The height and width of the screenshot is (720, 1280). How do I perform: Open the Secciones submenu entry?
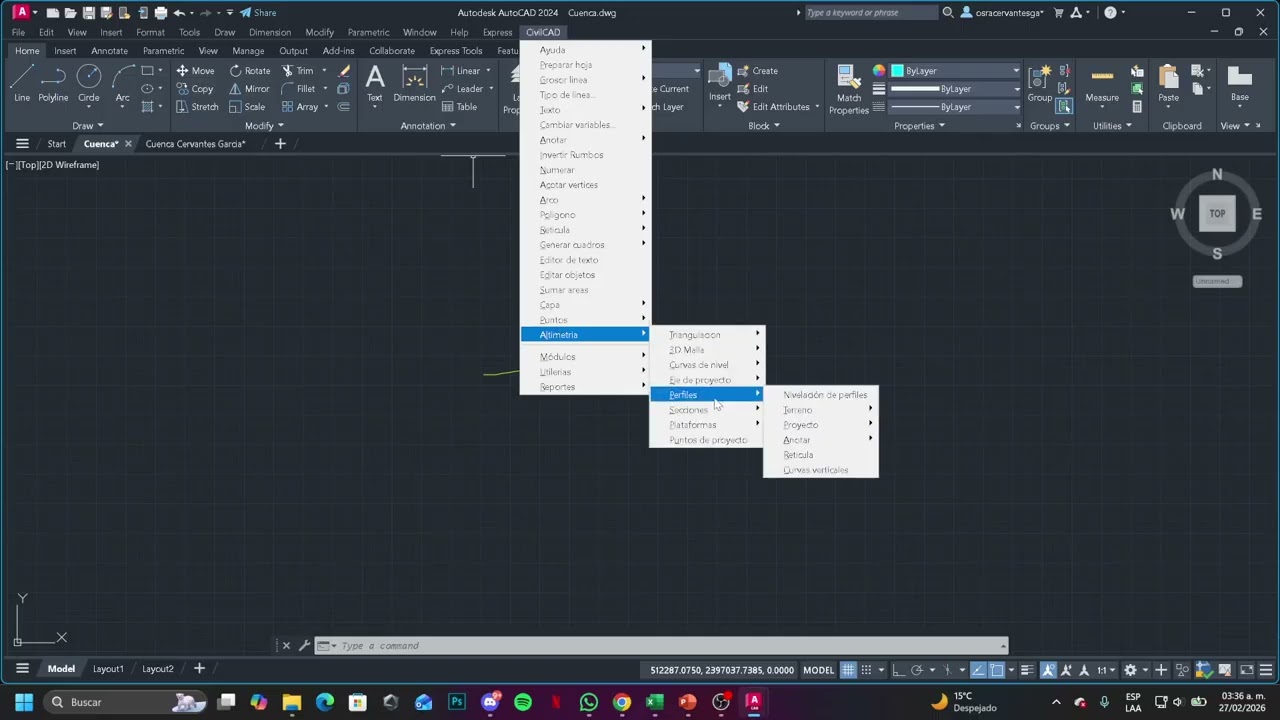coord(707,410)
